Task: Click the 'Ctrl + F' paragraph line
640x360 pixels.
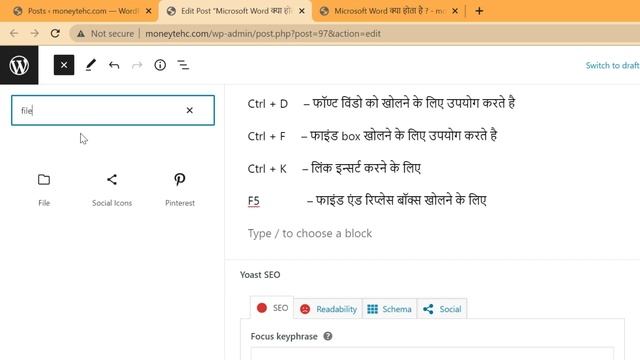Action: pyautogui.click(x=372, y=136)
